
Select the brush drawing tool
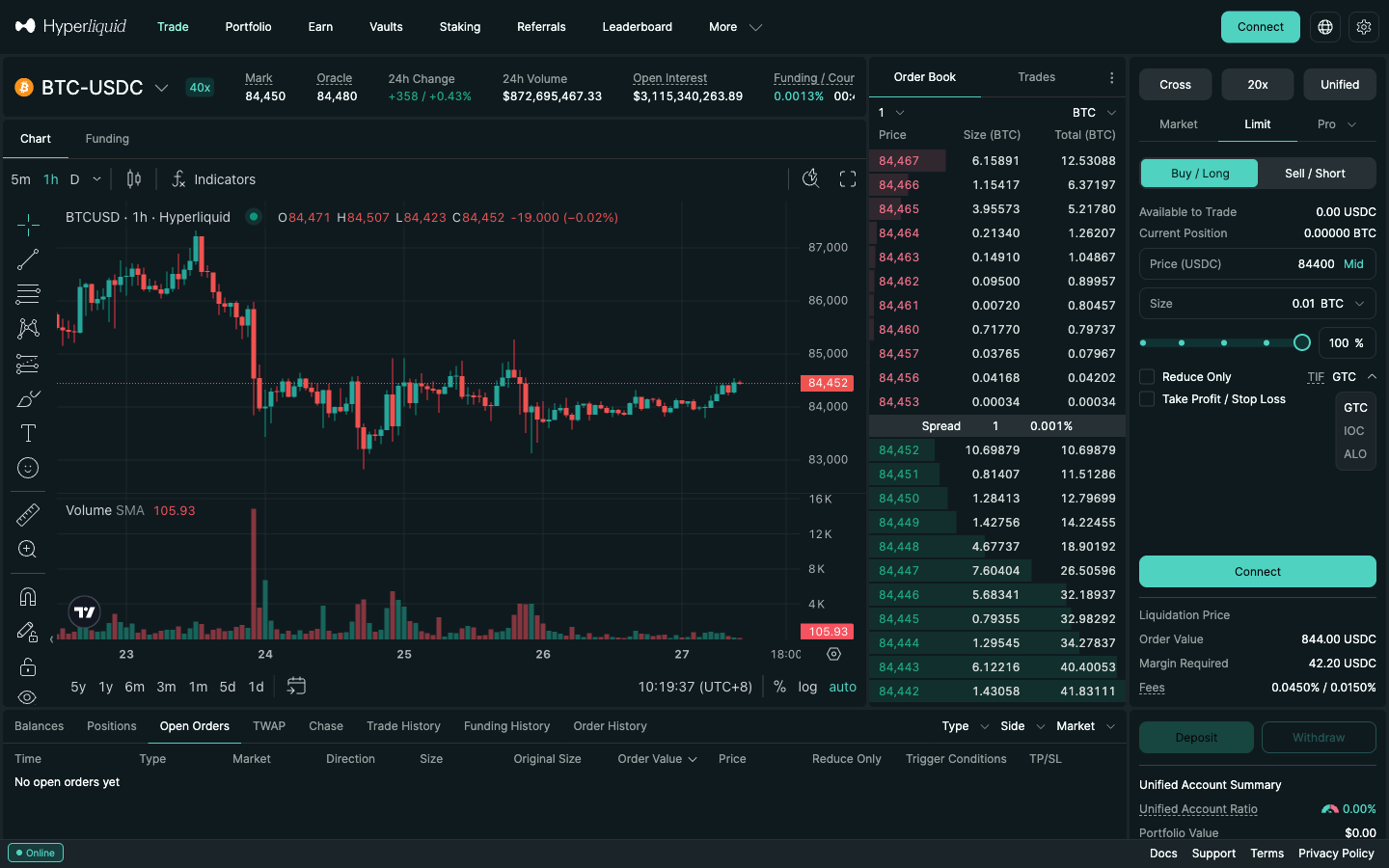tap(28, 398)
